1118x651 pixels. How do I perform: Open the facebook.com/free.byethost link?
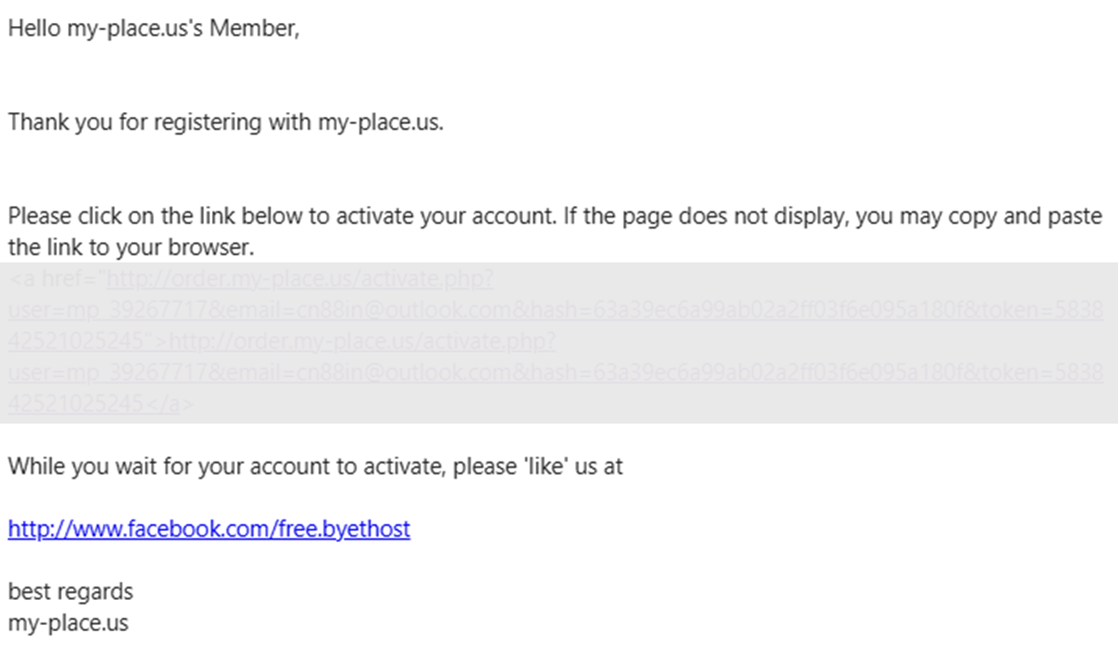pos(209,529)
